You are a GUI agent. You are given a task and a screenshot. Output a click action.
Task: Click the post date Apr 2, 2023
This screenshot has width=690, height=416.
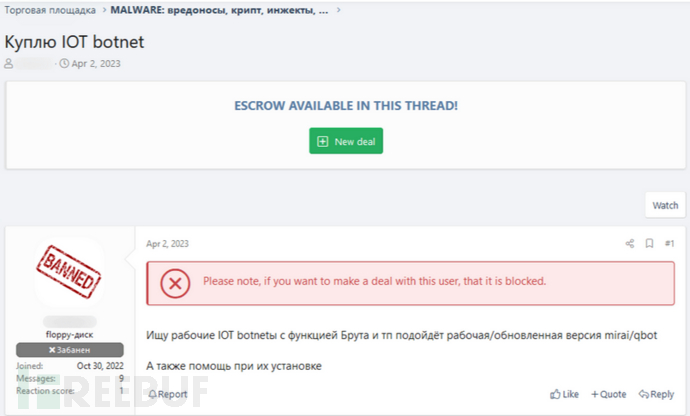coord(167,243)
